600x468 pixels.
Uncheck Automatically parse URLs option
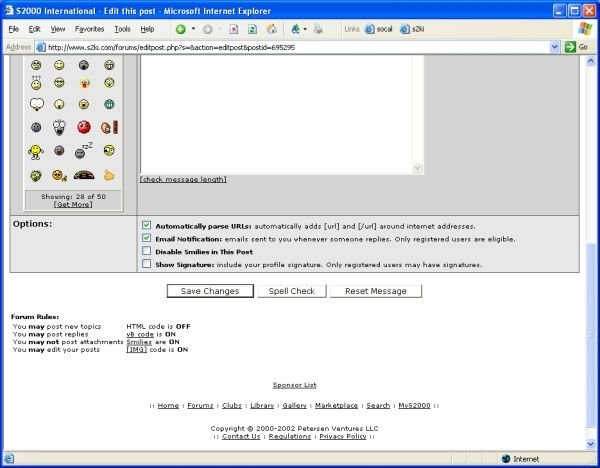click(146, 226)
